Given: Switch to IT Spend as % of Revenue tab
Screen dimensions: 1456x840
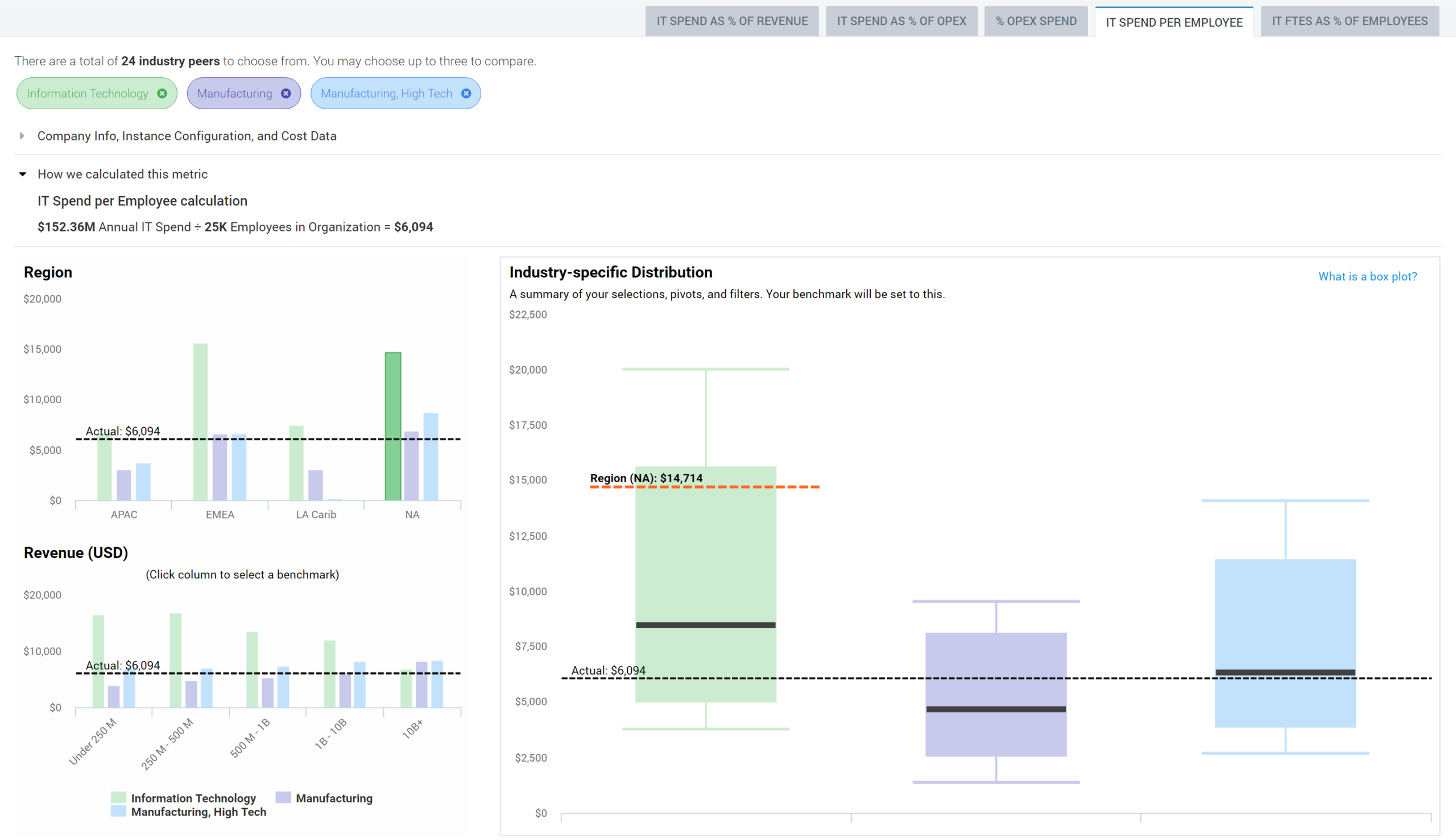Looking at the screenshot, I should pos(731,22).
